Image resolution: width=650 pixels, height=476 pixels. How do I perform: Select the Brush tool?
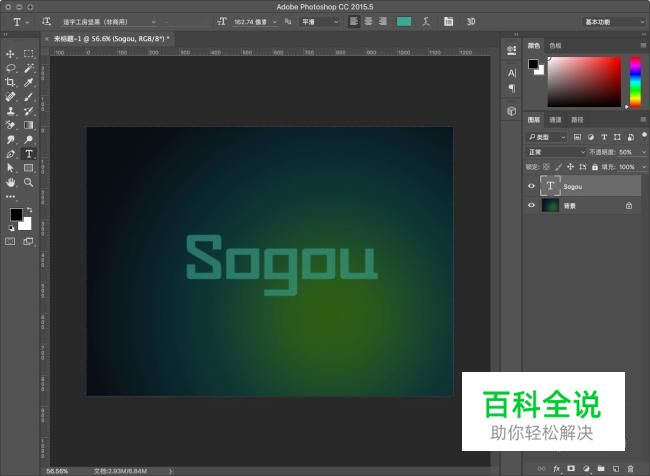tap(28, 97)
